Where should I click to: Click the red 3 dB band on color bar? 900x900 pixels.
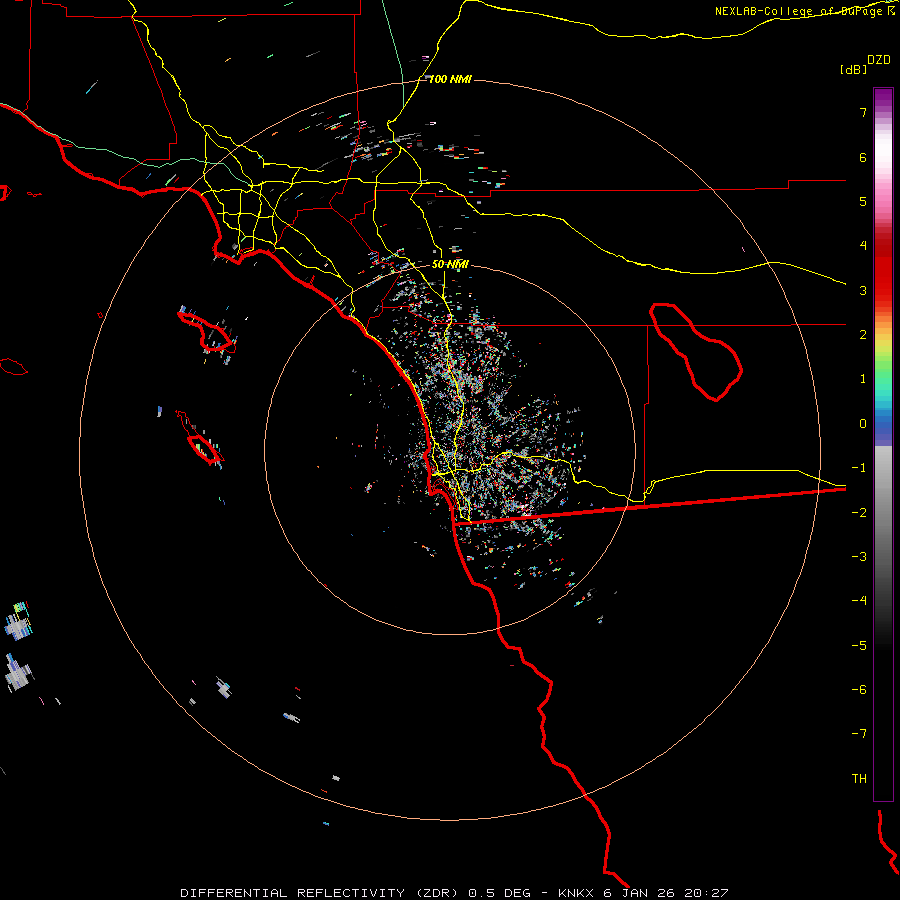[x=883, y=287]
